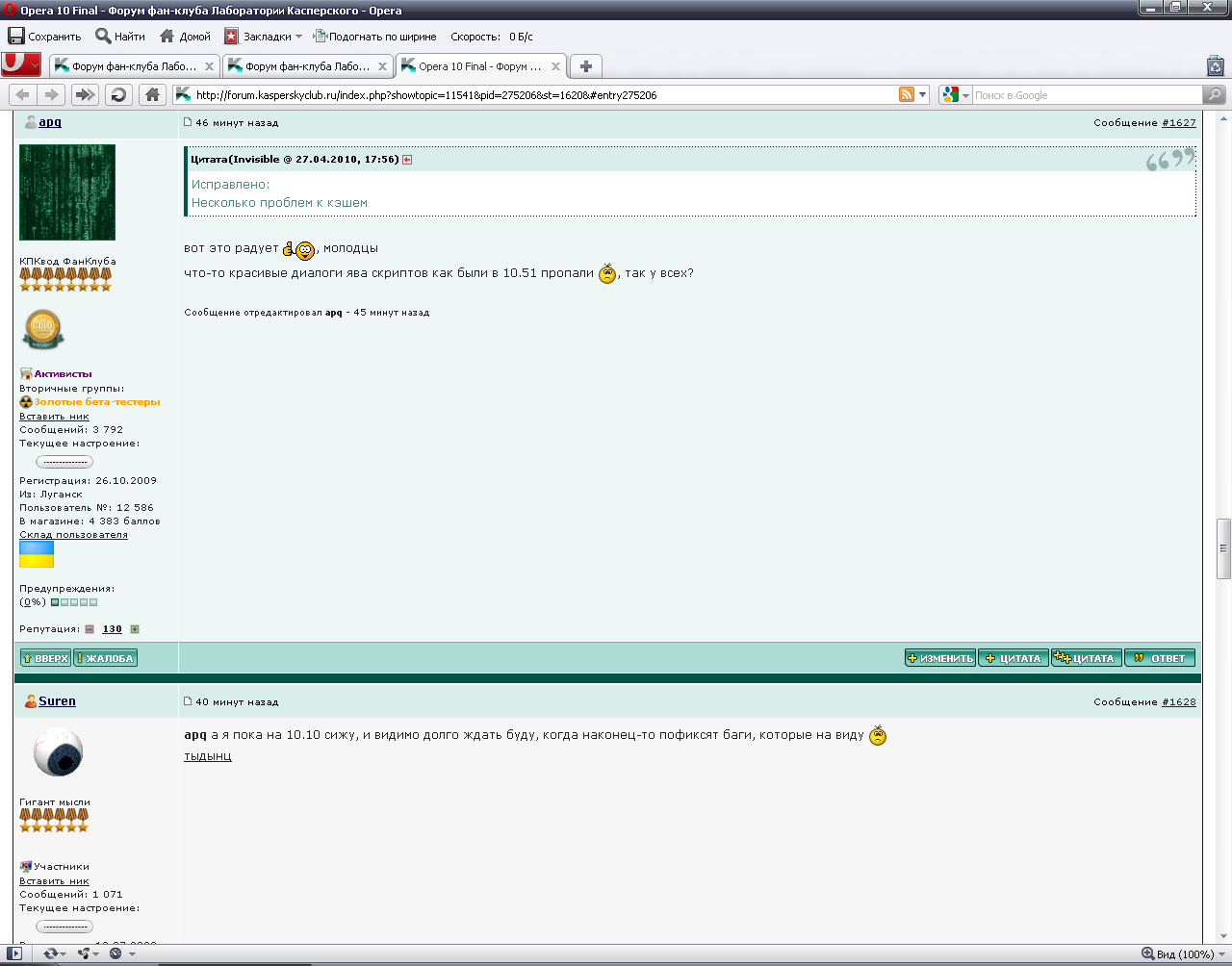Click the magnifier search submit button

(x=1215, y=94)
